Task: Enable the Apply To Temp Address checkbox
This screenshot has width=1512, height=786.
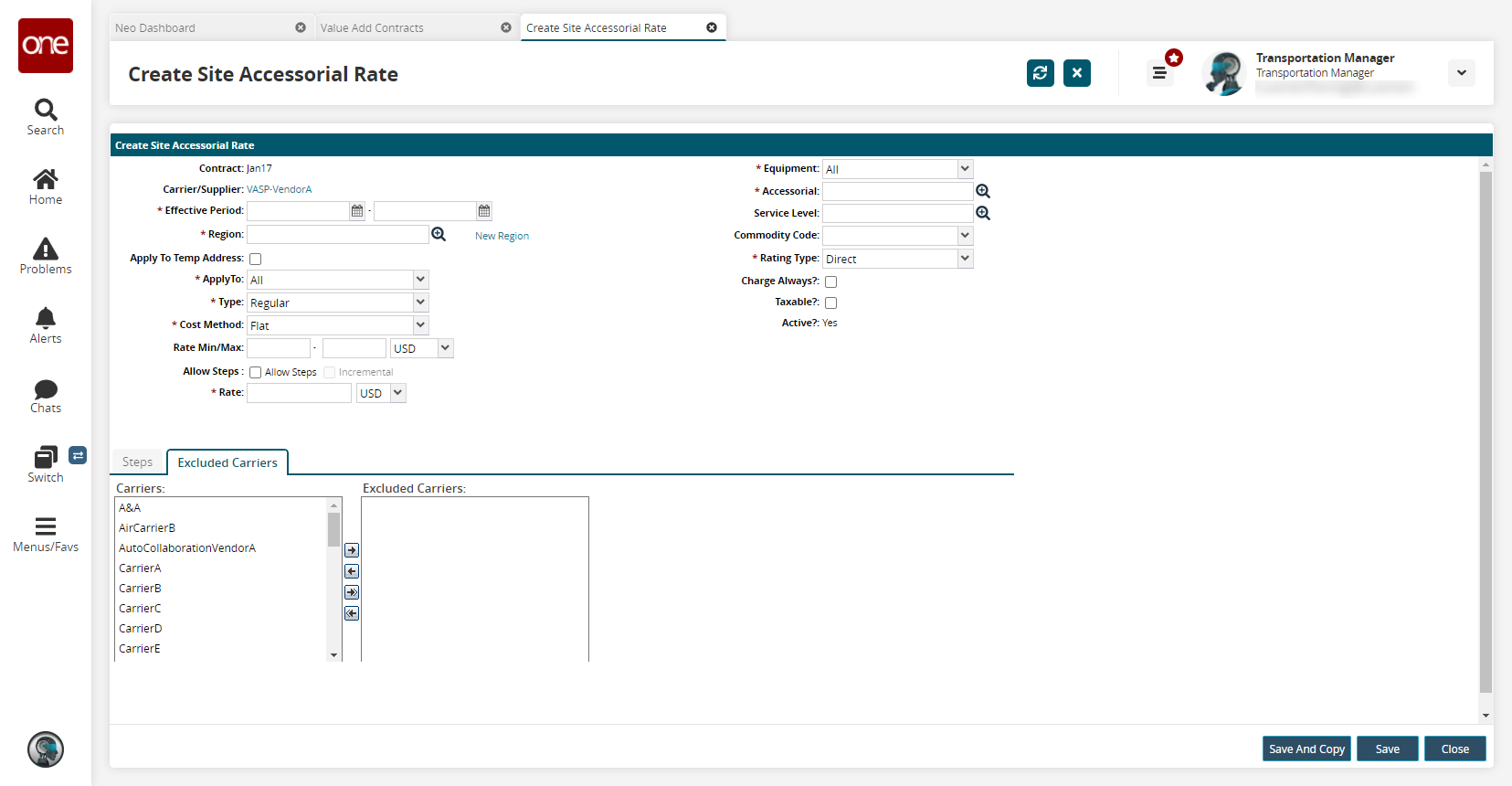Action: tap(256, 260)
